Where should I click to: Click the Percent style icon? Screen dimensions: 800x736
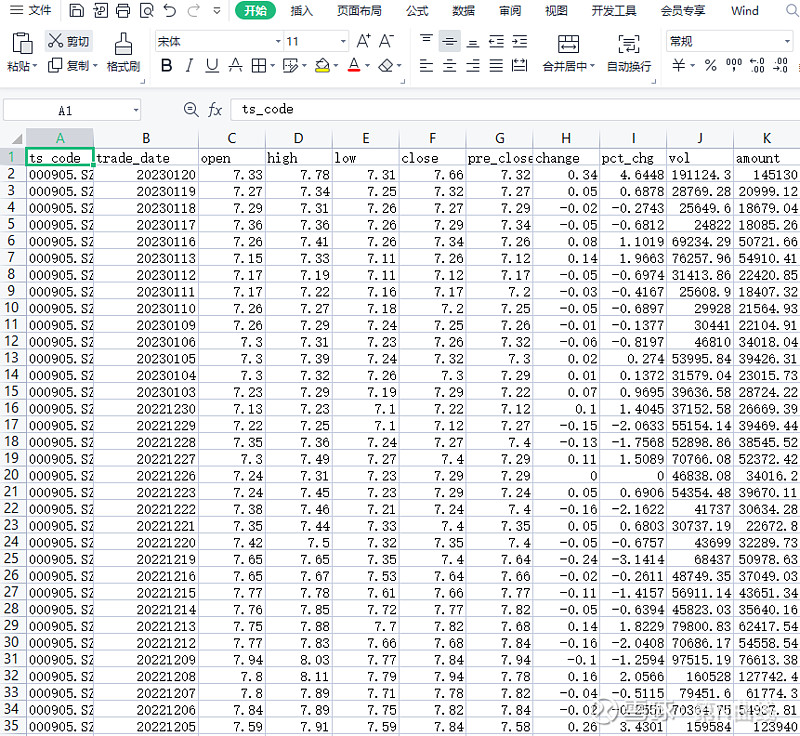pos(709,66)
